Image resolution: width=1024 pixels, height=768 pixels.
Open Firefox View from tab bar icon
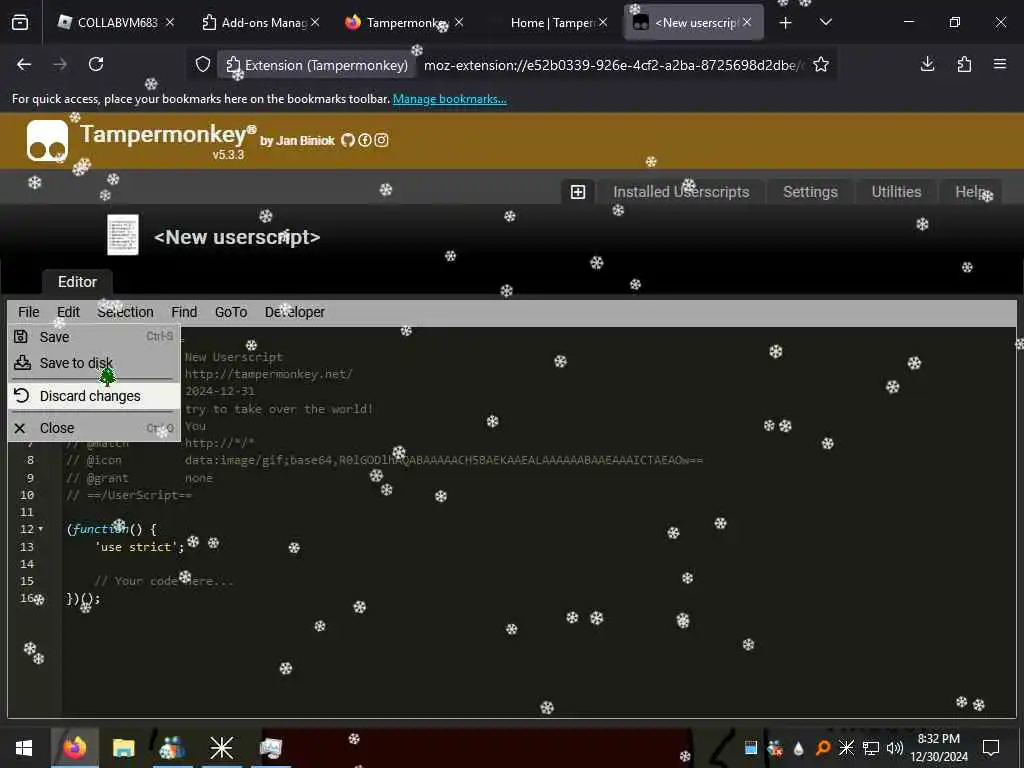pos(20,23)
